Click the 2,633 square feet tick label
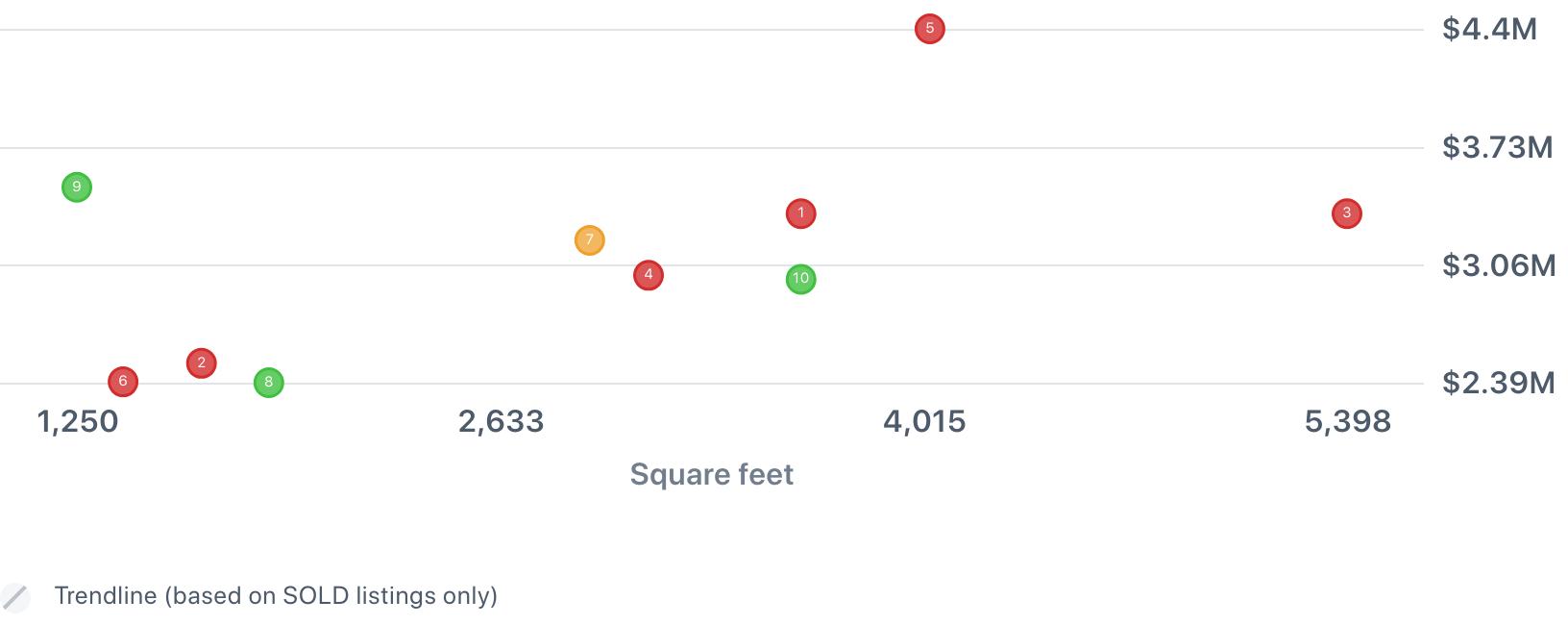The height and width of the screenshot is (625, 1568). (x=501, y=421)
